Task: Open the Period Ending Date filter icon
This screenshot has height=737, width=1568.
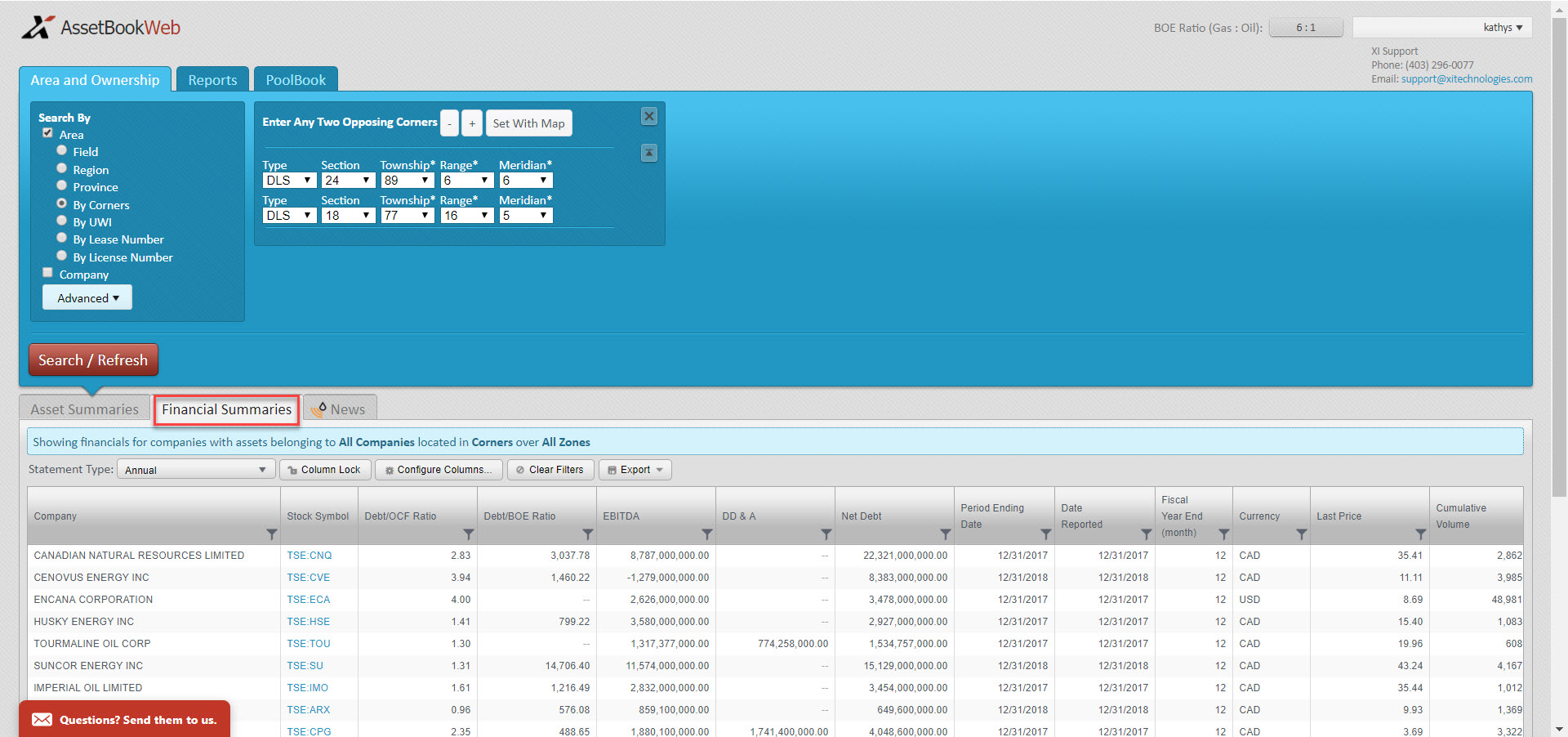Action: point(1046,534)
